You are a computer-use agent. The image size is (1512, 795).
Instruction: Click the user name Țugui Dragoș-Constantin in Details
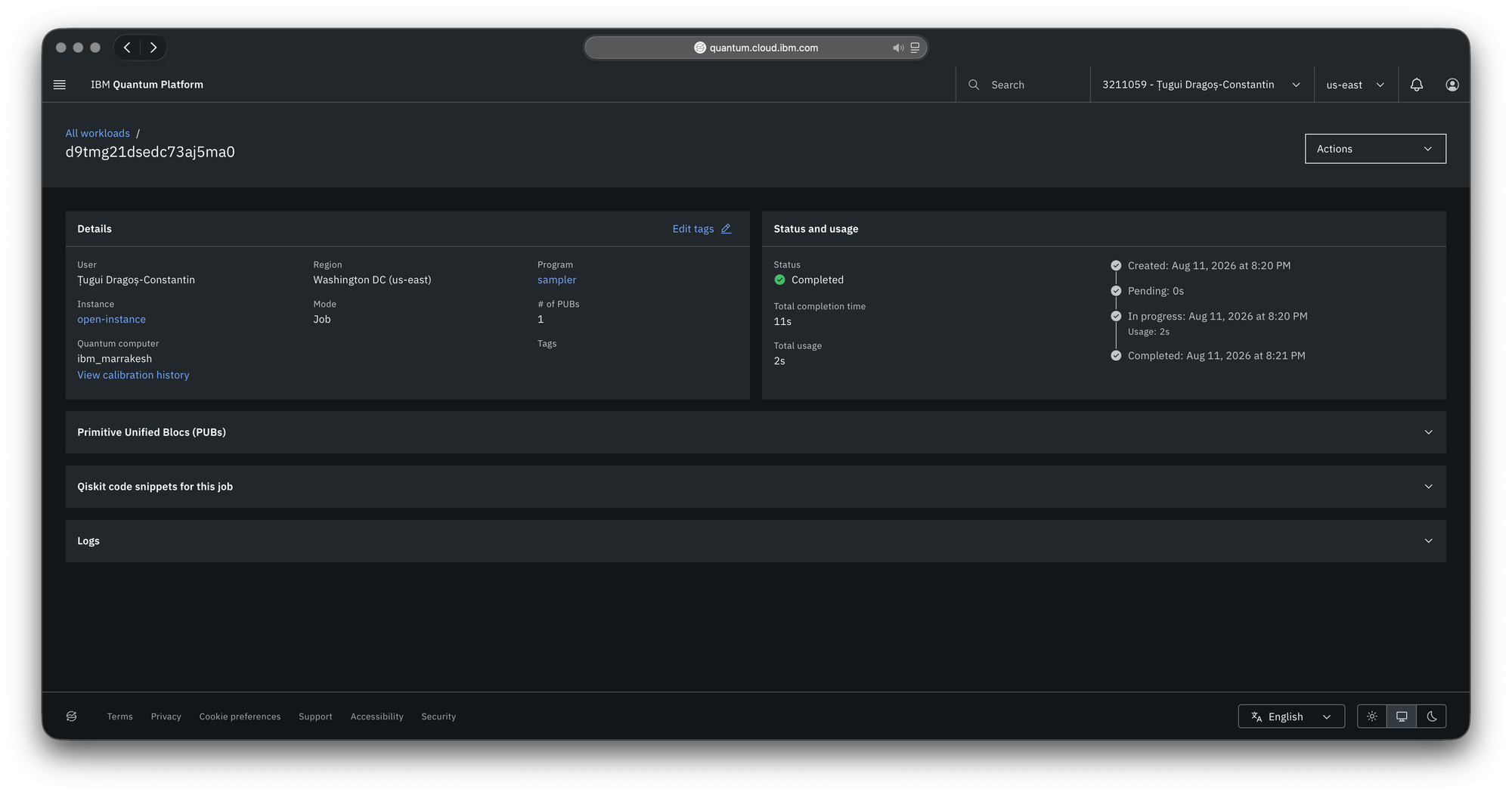136,280
